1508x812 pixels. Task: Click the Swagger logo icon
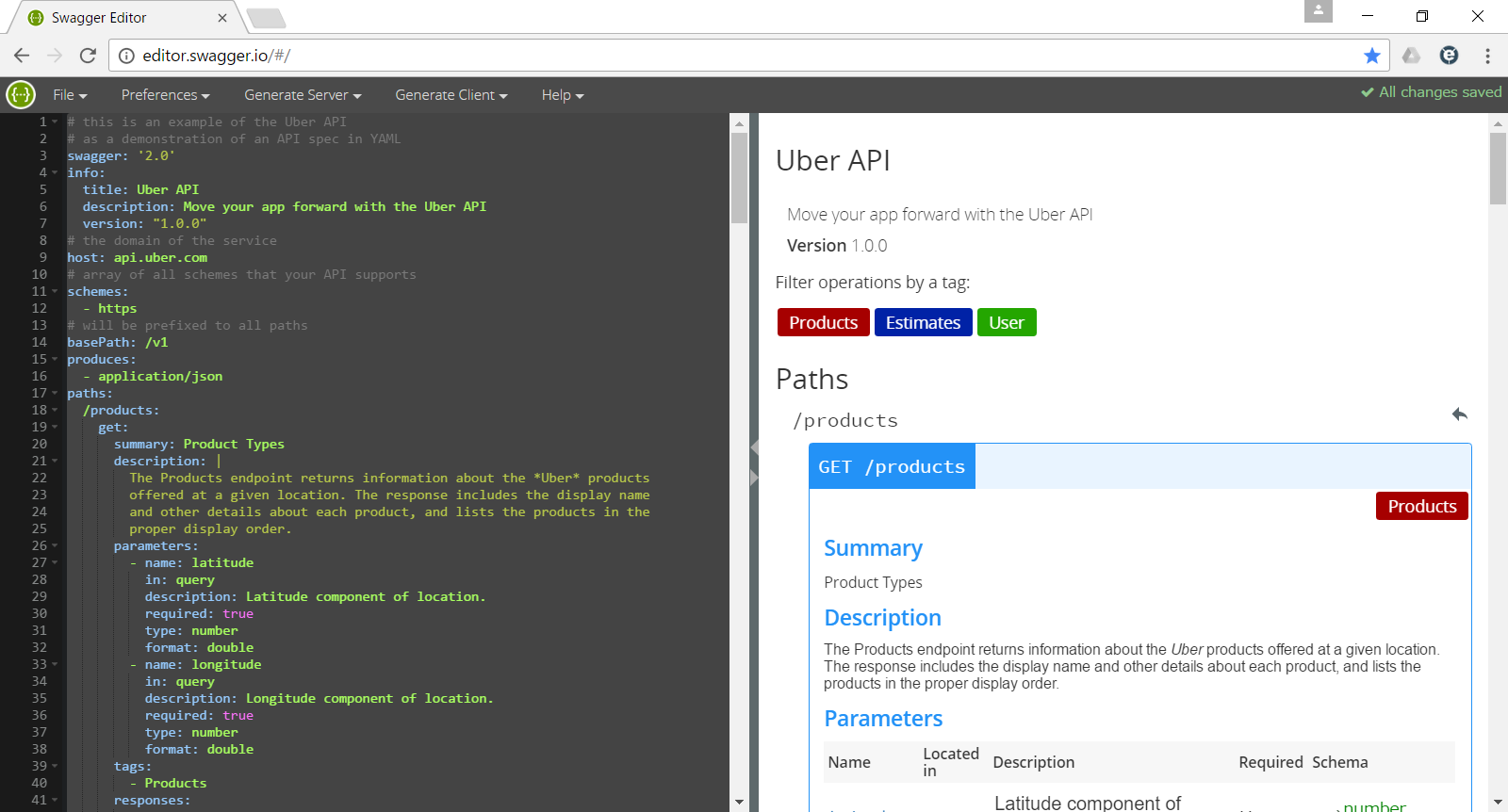pos(21,94)
